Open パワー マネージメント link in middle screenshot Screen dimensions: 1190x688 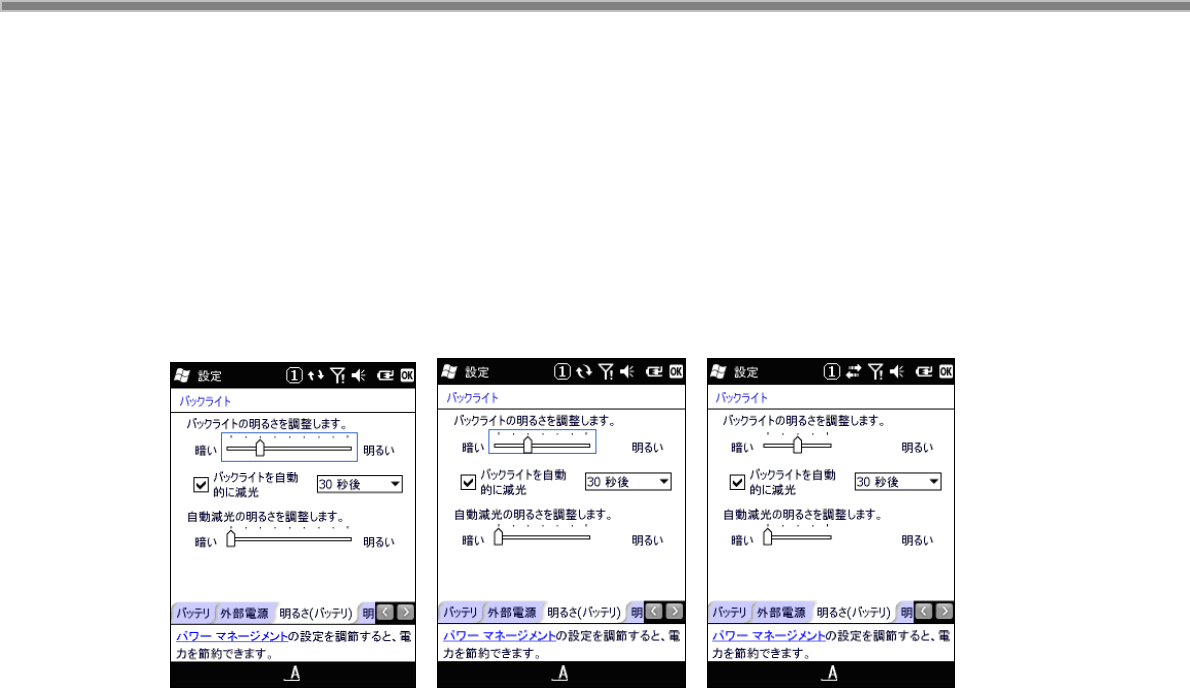[499, 636]
